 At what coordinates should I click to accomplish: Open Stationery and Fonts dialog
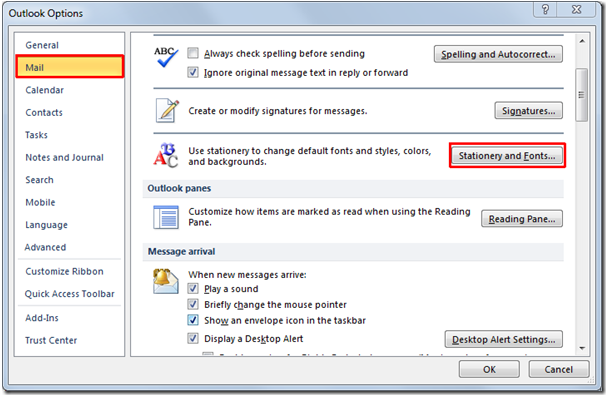(507, 155)
